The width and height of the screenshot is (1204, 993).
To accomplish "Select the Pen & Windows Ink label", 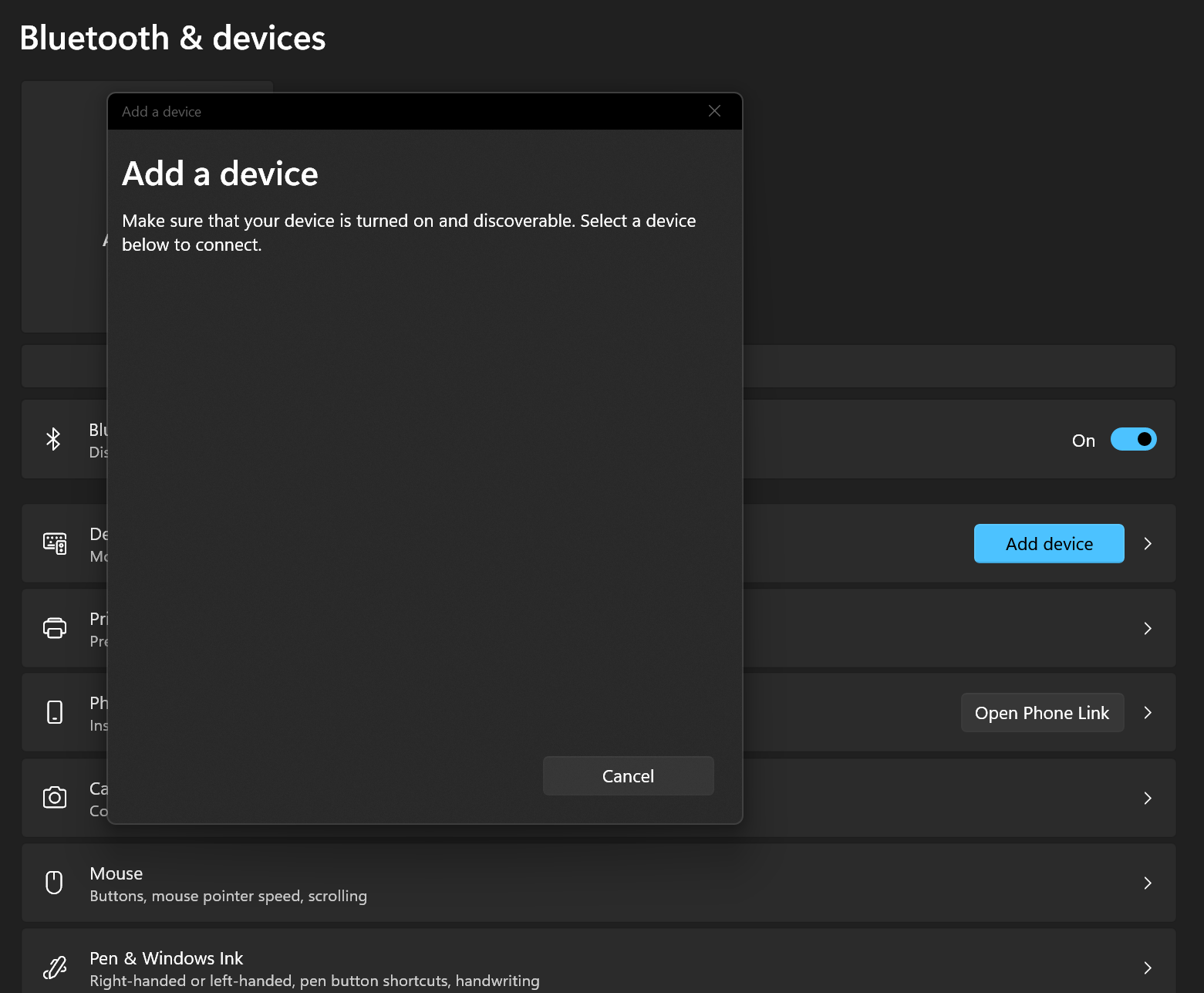I will click(x=167, y=958).
